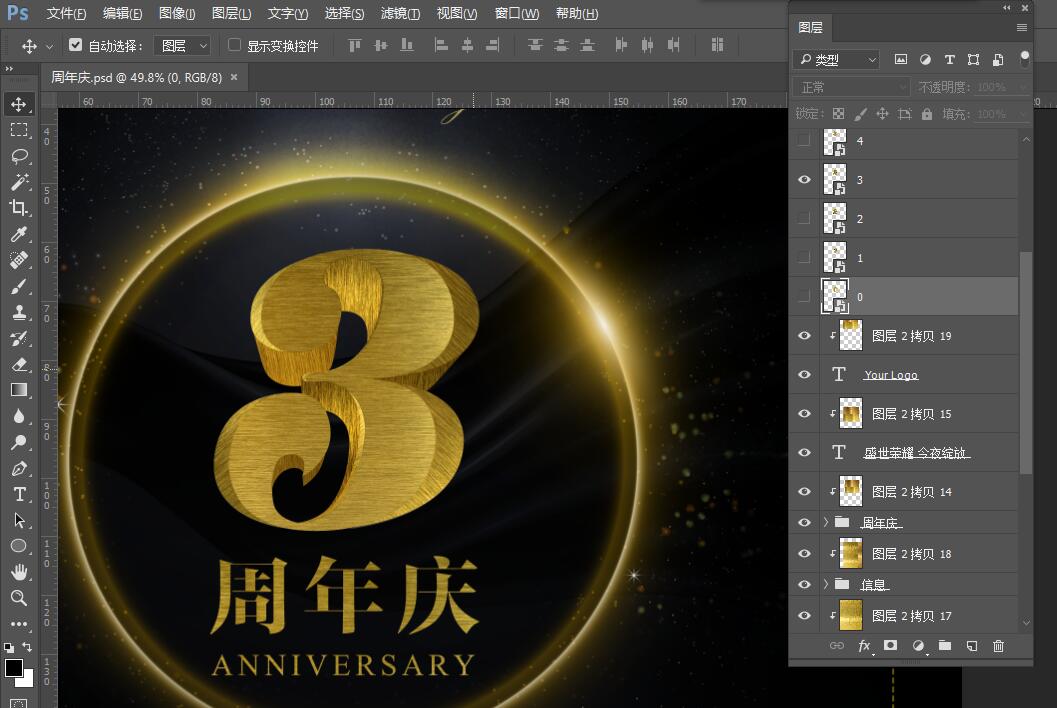The width and height of the screenshot is (1057, 708).
Task: Select the Lasso tool
Action: (x=19, y=156)
